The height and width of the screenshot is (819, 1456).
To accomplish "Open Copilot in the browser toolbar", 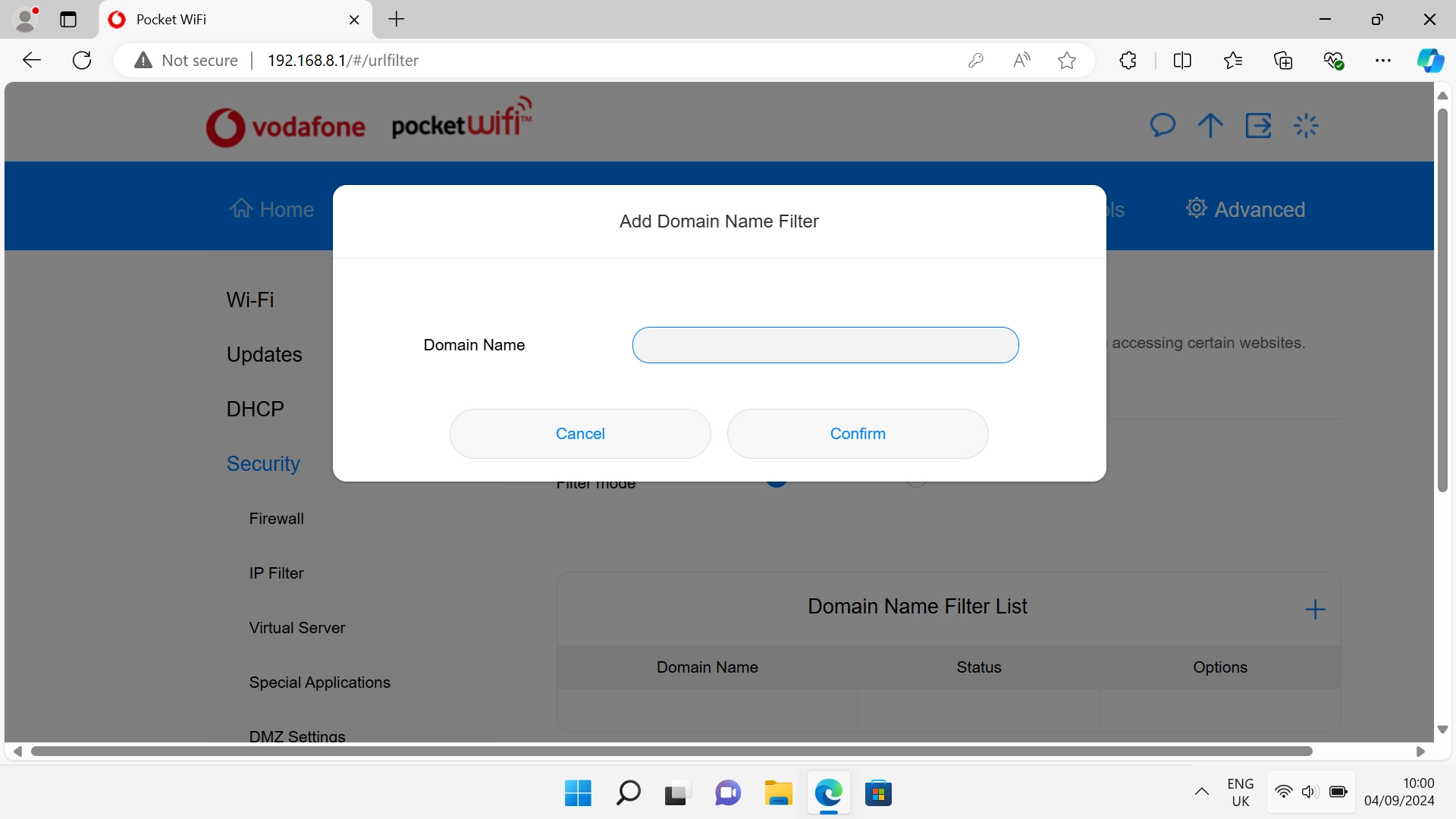I will click(1430, 60).
